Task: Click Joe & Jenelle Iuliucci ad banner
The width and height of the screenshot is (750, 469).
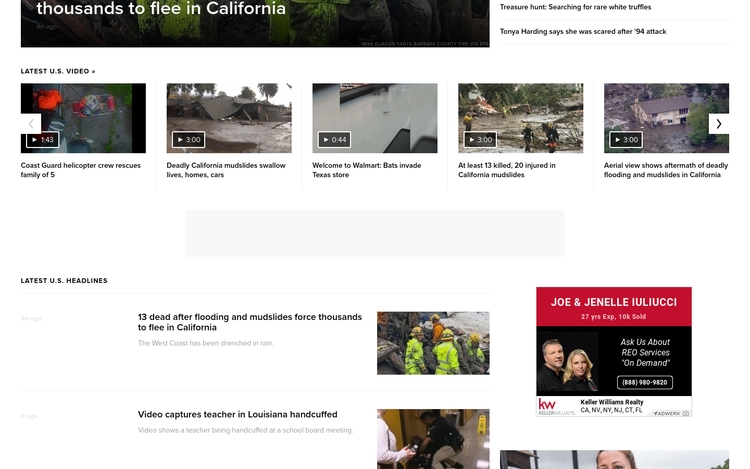Action: point(614,352)
